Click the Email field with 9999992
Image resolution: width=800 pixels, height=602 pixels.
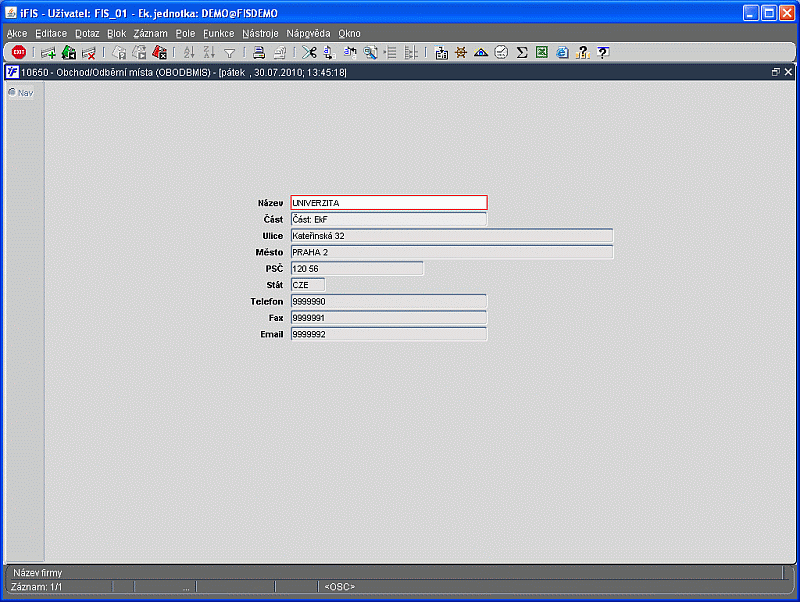point(389,334)
